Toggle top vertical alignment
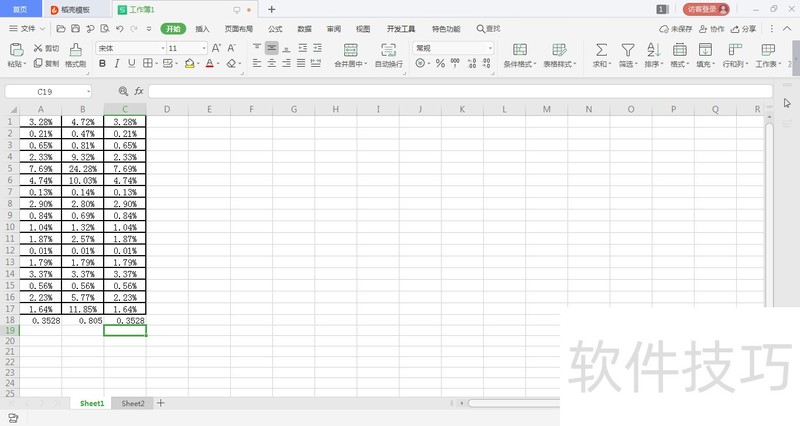The height and width of the screenshot is (426, 800). tap(257, 48)
